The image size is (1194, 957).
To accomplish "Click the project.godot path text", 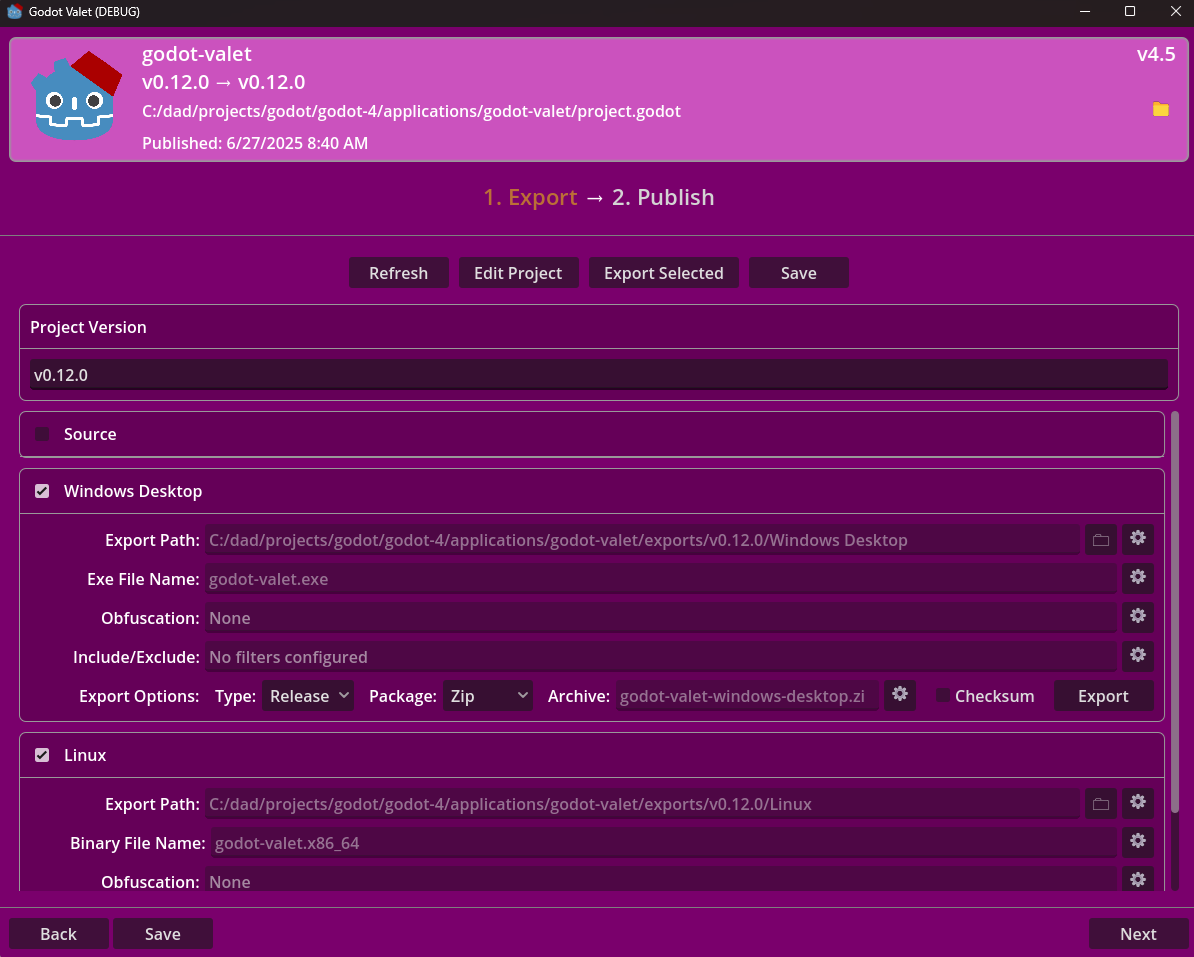I will pos(411,111).
